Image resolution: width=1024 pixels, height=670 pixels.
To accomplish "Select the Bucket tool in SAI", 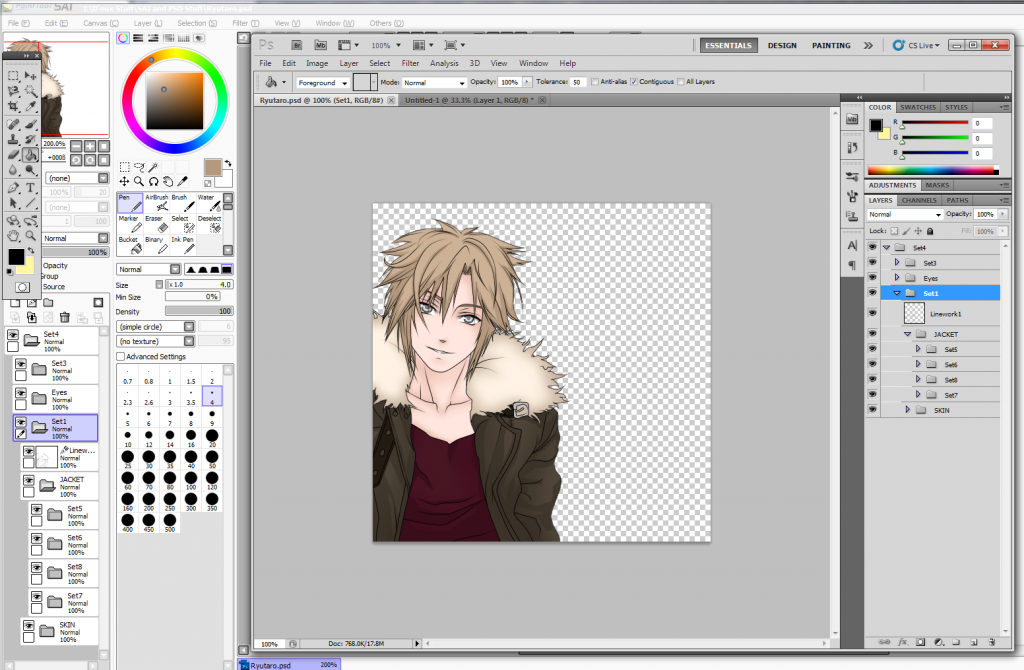I will (x=129, y=245).
